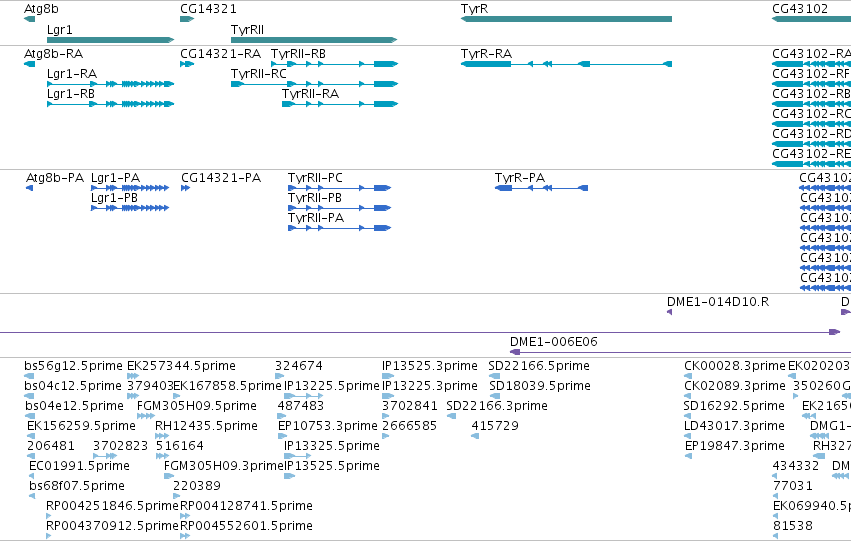The width and height of the screenshot is (851, 541).
Task: Click the 220389 feature label
Action: 197,486
